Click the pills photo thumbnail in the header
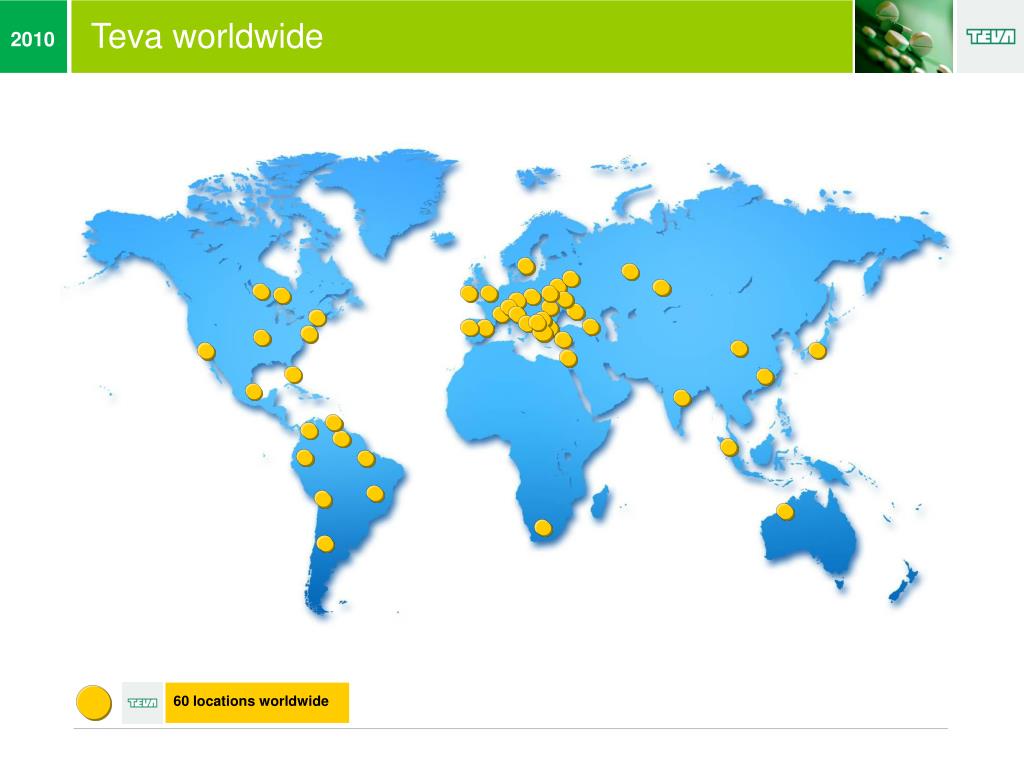This screenshot has width=1024, height=768. click(904, 36)
